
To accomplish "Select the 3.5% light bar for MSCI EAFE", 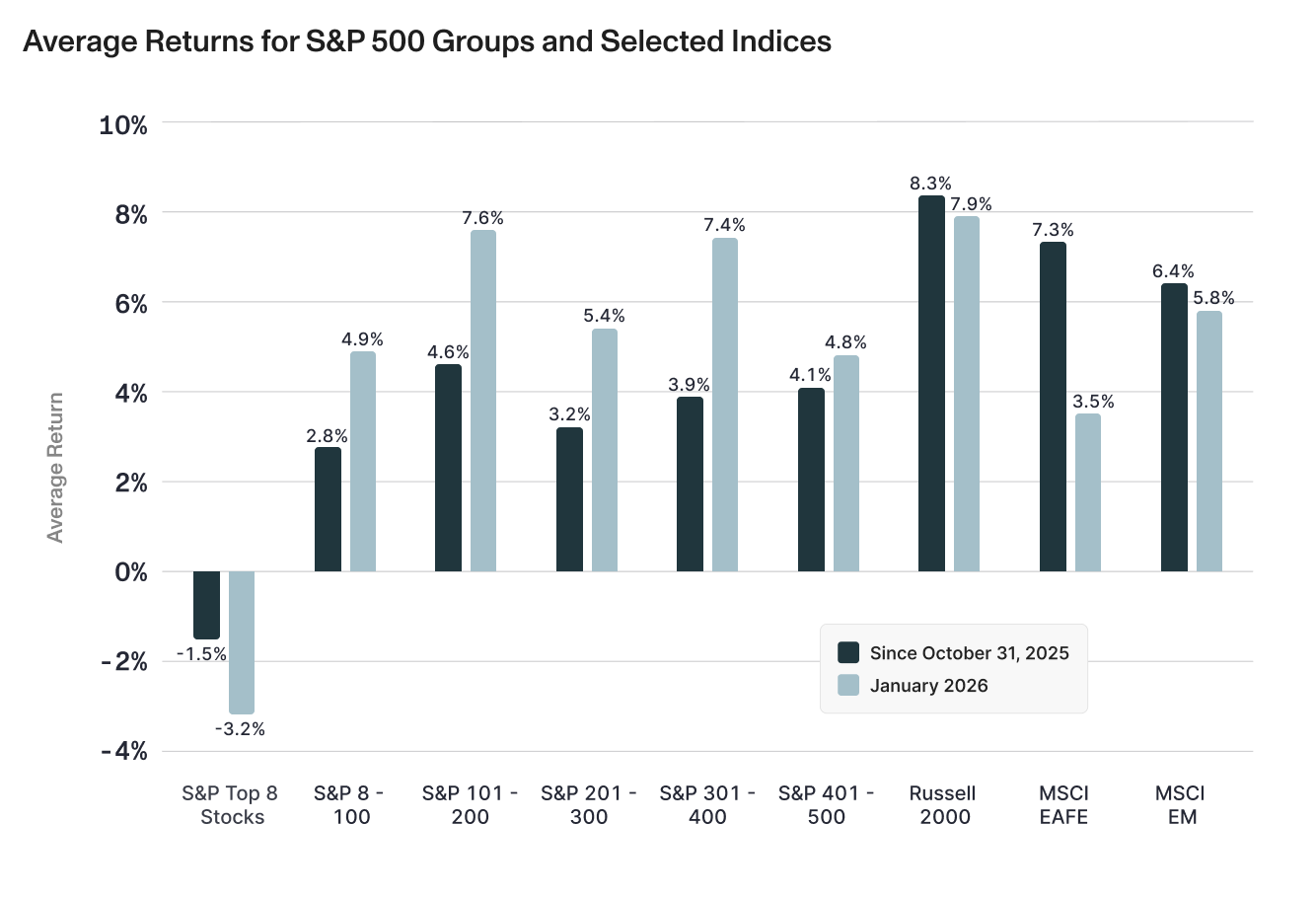I will 1088,492.
